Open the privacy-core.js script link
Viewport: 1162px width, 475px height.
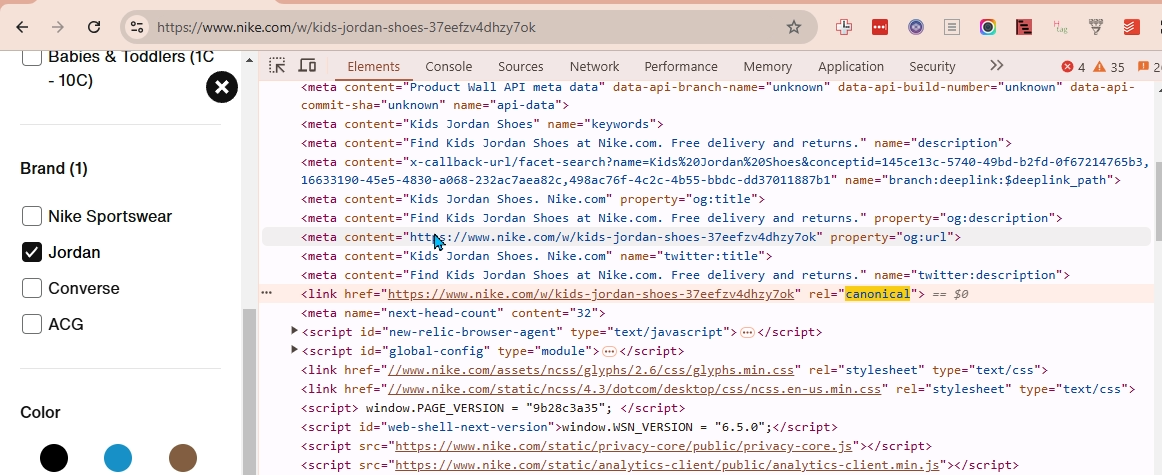coord(623,446)
